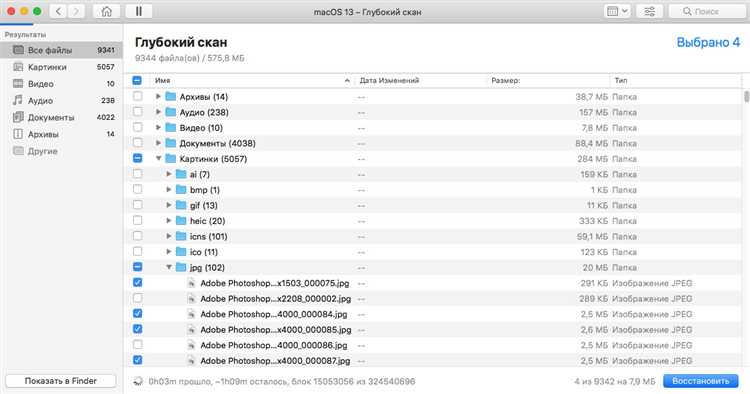Image resolution: width=750 pixels, height=394 pixels.
Task: Select the ico (11) folder row
Action: (433, 252)
